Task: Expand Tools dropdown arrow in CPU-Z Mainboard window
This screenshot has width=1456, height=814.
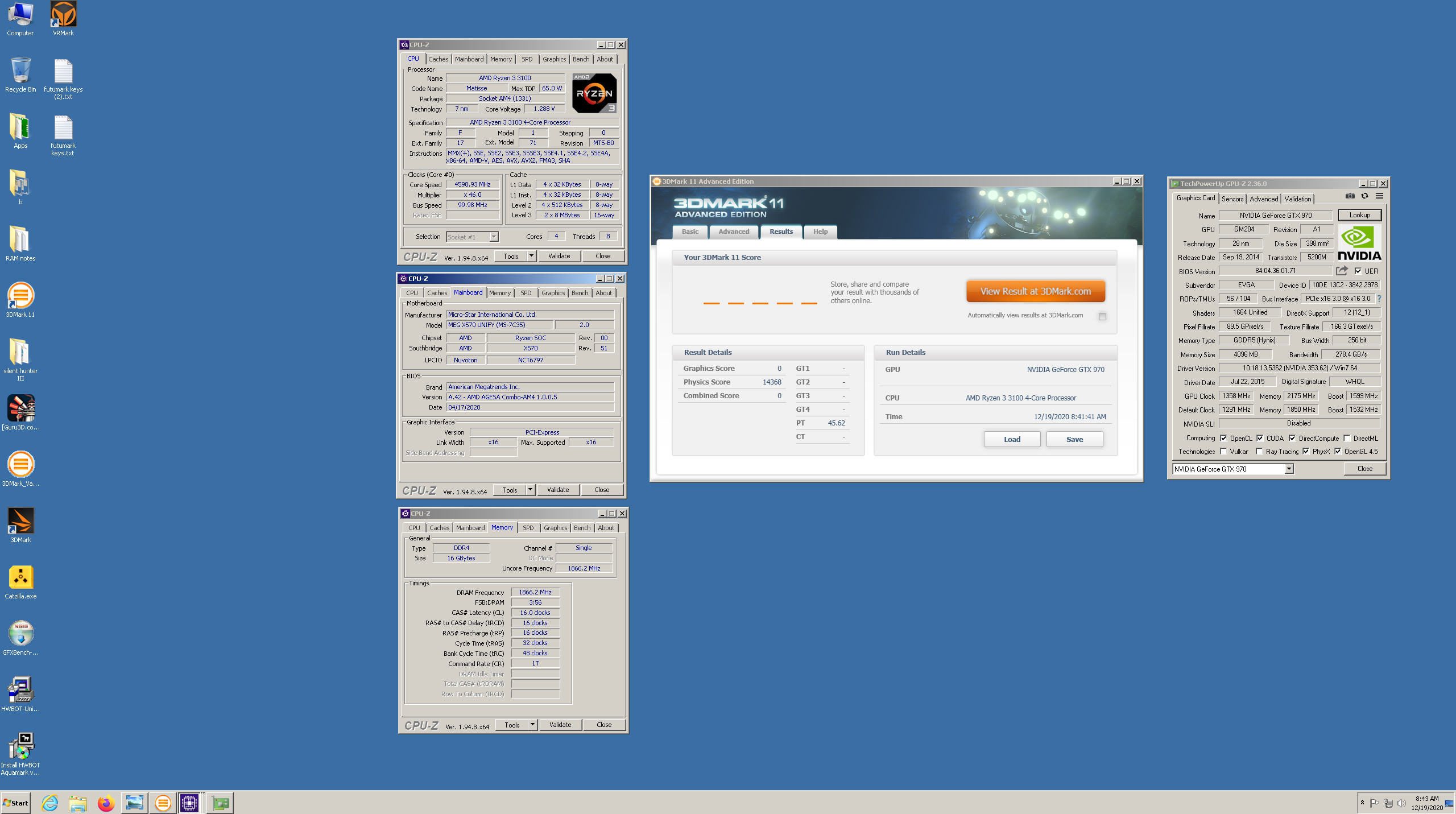Action: coord(530,490)
